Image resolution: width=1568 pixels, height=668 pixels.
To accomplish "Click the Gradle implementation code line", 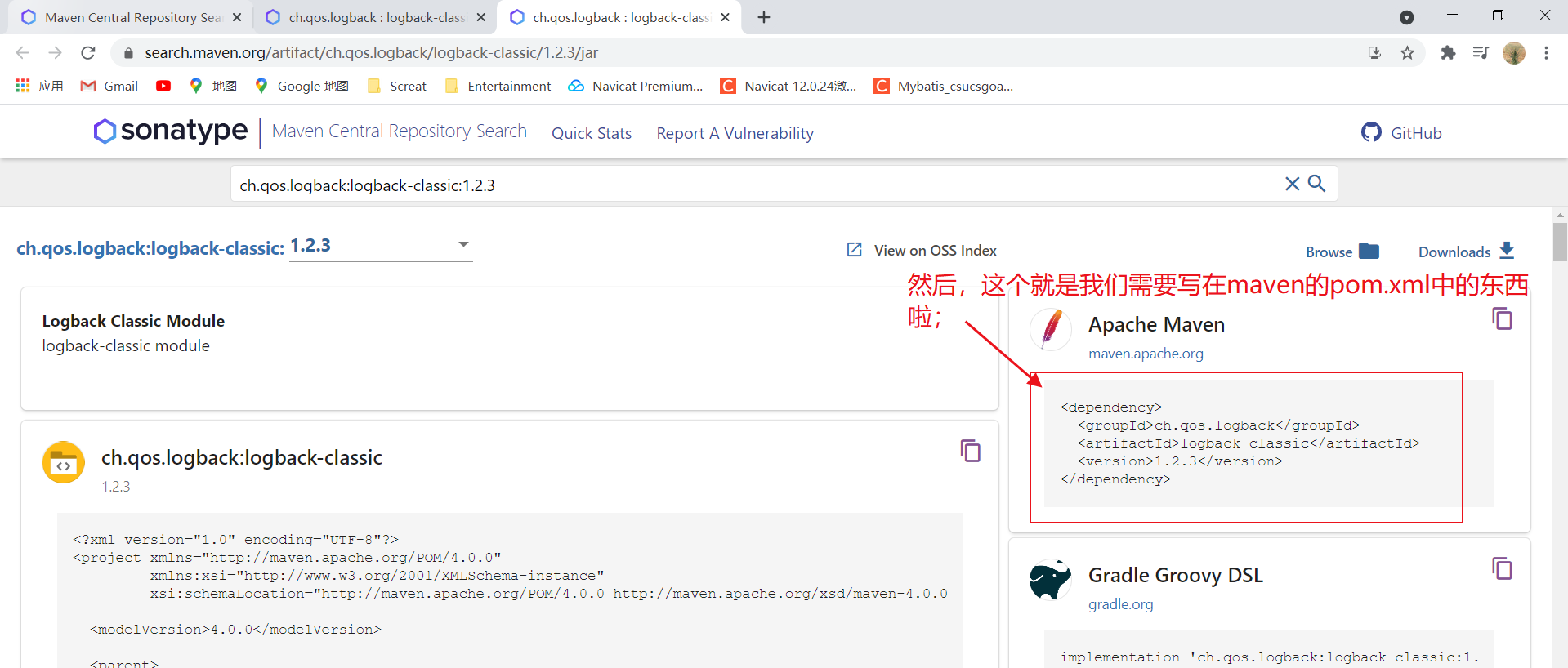I will 1270,657.
